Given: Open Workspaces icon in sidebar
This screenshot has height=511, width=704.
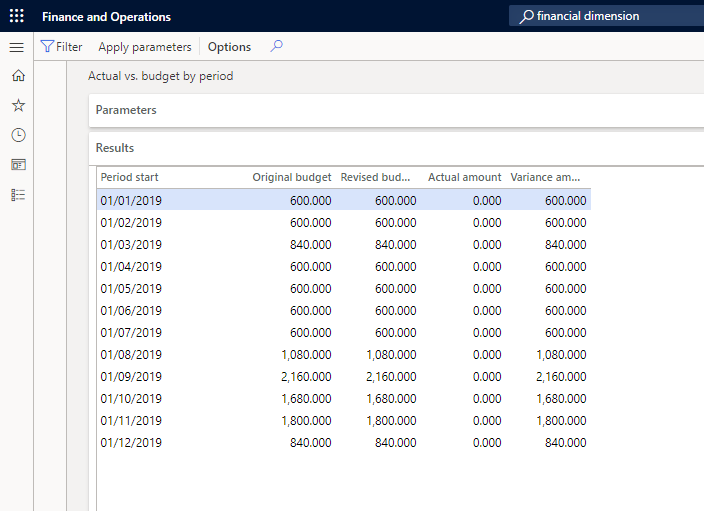Looking at the screenshot, I should 18,164.
